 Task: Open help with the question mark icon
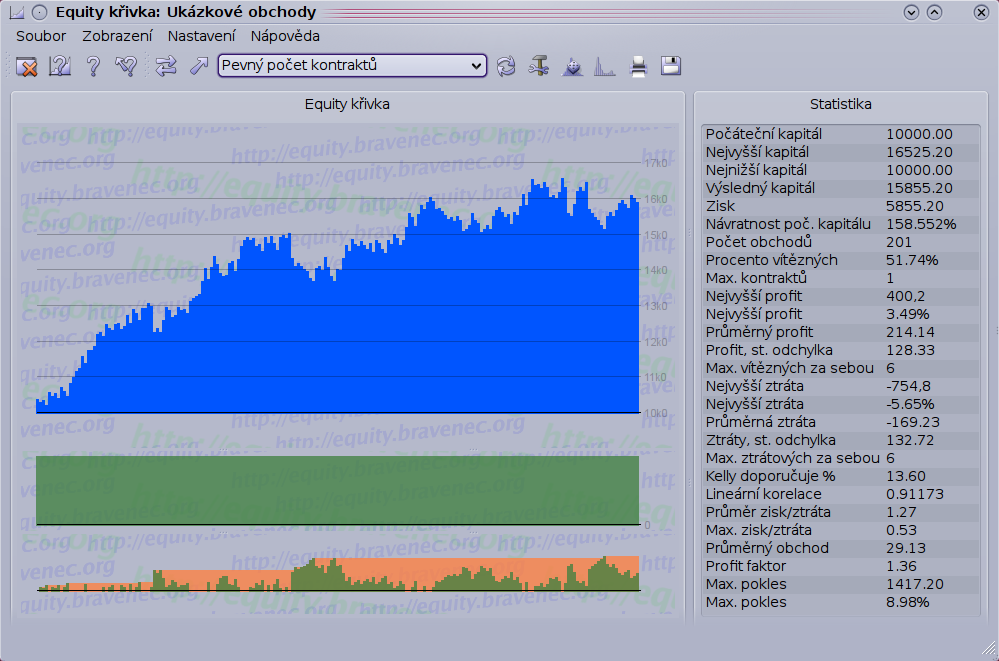point(93,67)
